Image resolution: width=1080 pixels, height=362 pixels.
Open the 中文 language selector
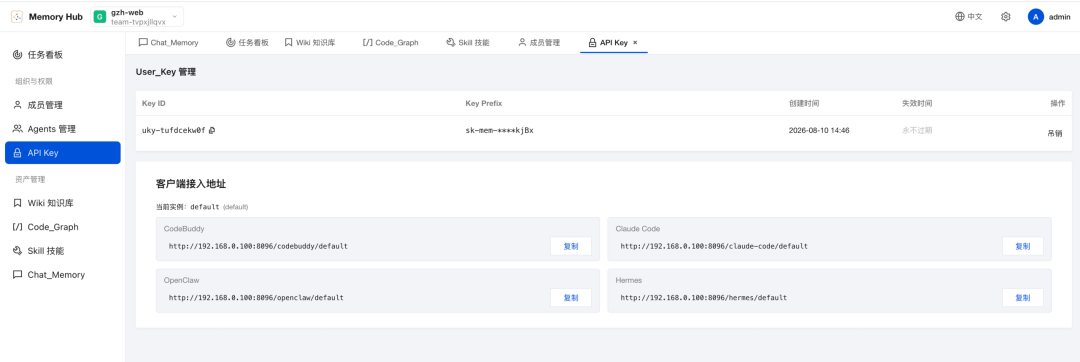[x=968, y=17]
